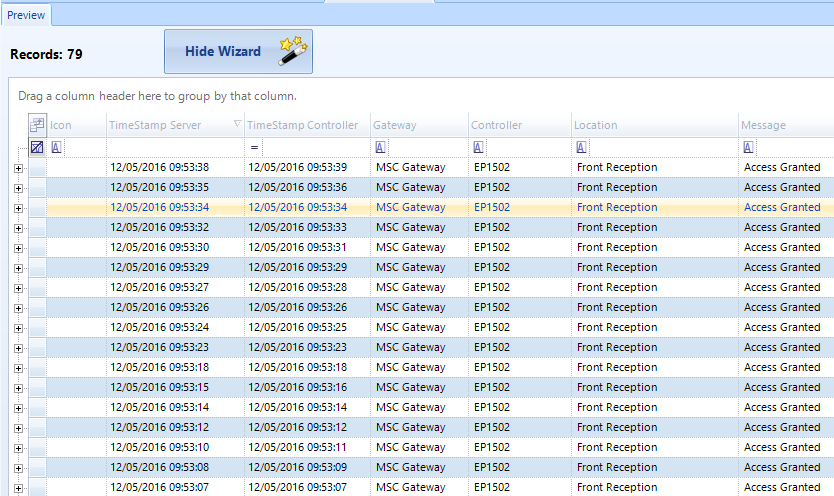Click Access Granted in the 09:53:07 row
The height and width of the screenshot is (496, 834).
(782, 487)
